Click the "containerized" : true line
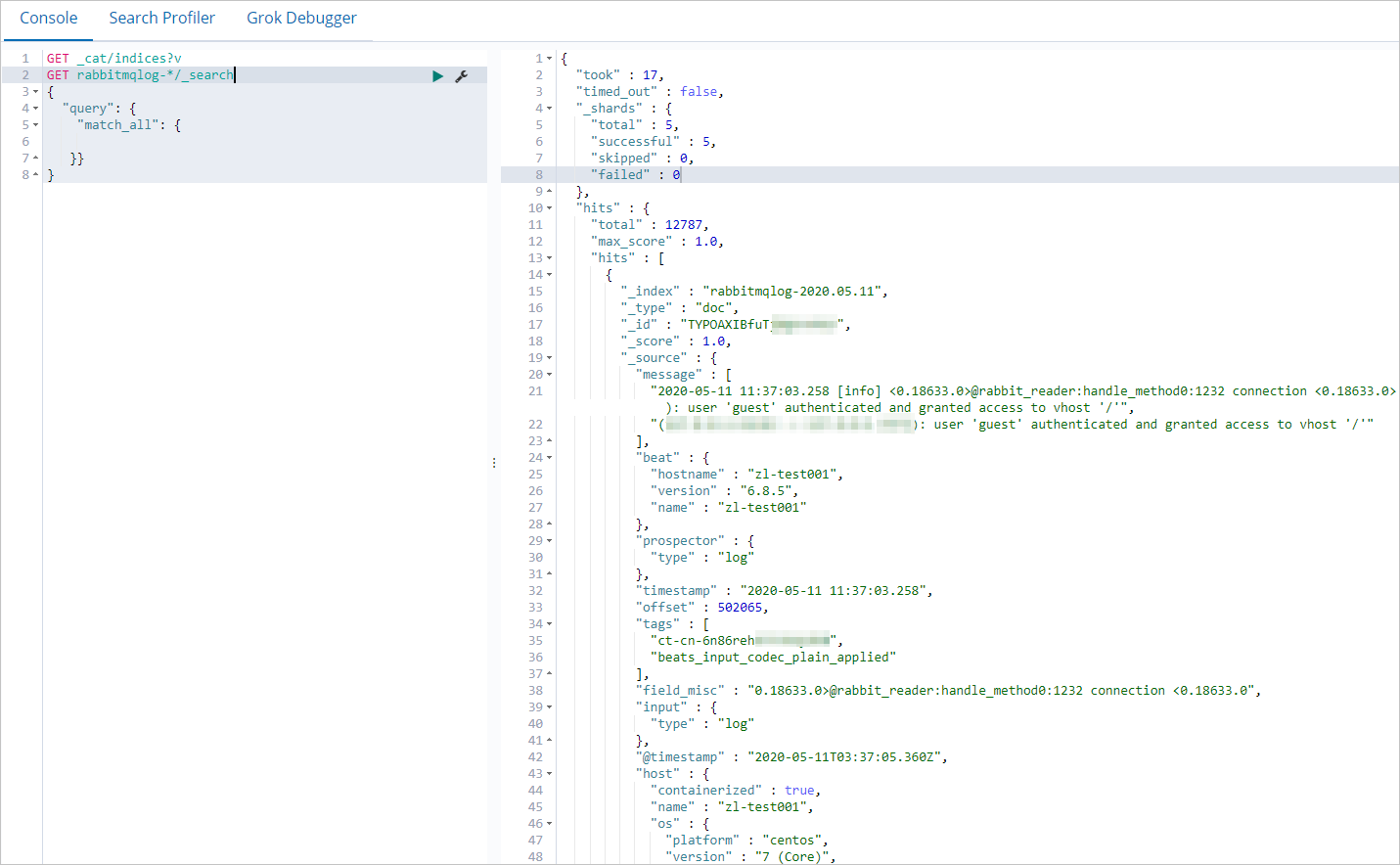Screen dimensions: 1400x865 pyautogui.click(x=736, y=791)
